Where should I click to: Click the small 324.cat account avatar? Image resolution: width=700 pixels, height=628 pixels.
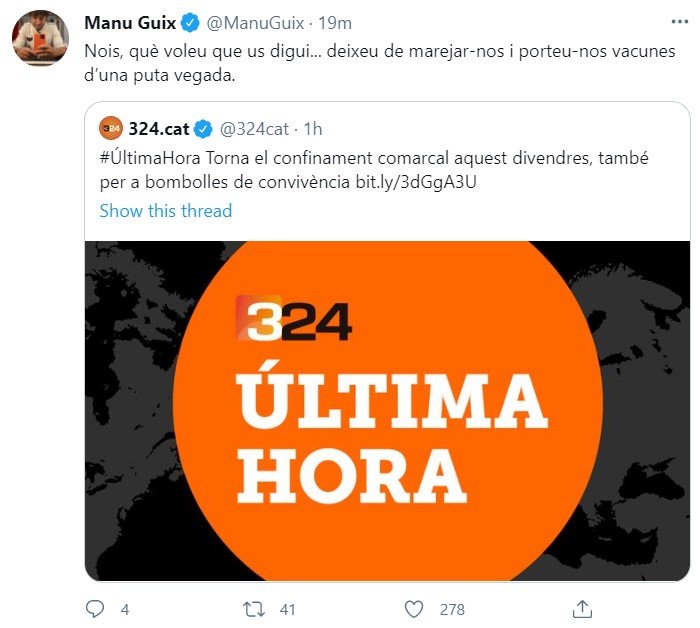click(x=111, y=129)
